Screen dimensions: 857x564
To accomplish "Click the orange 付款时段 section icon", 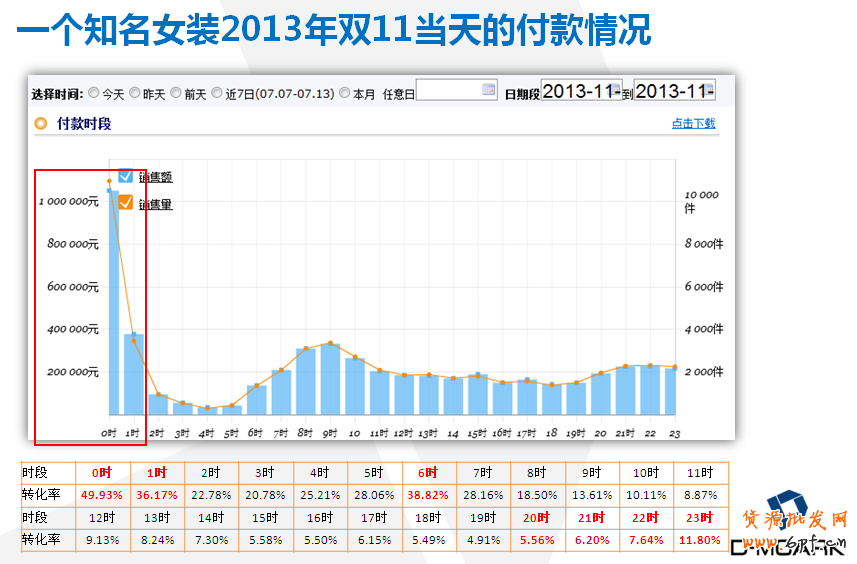I will pos(41,123).
